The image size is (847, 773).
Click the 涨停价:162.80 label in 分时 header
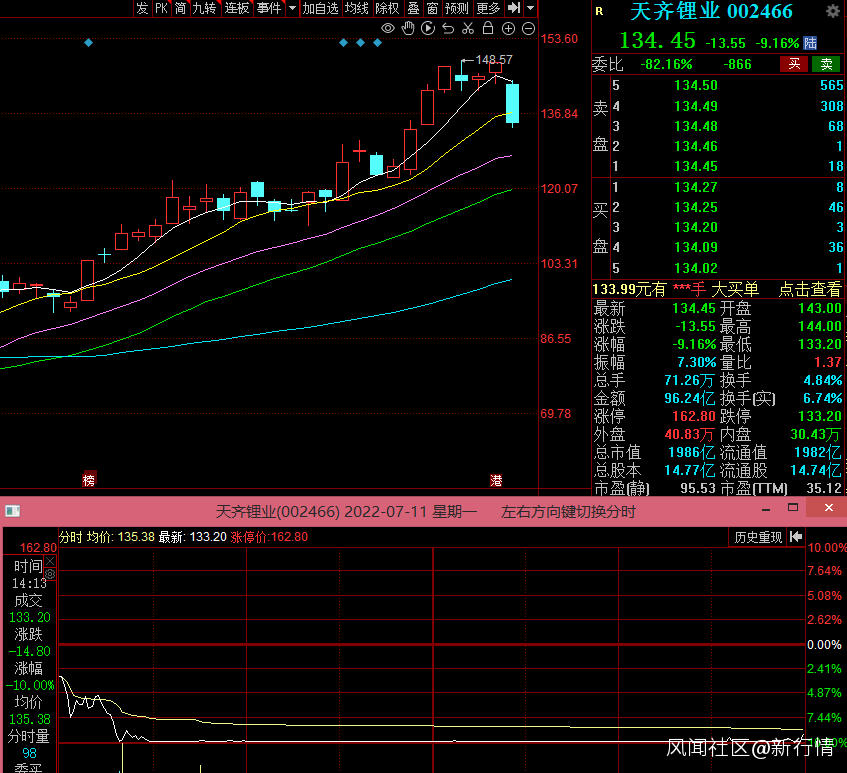(x=269, y=537)
